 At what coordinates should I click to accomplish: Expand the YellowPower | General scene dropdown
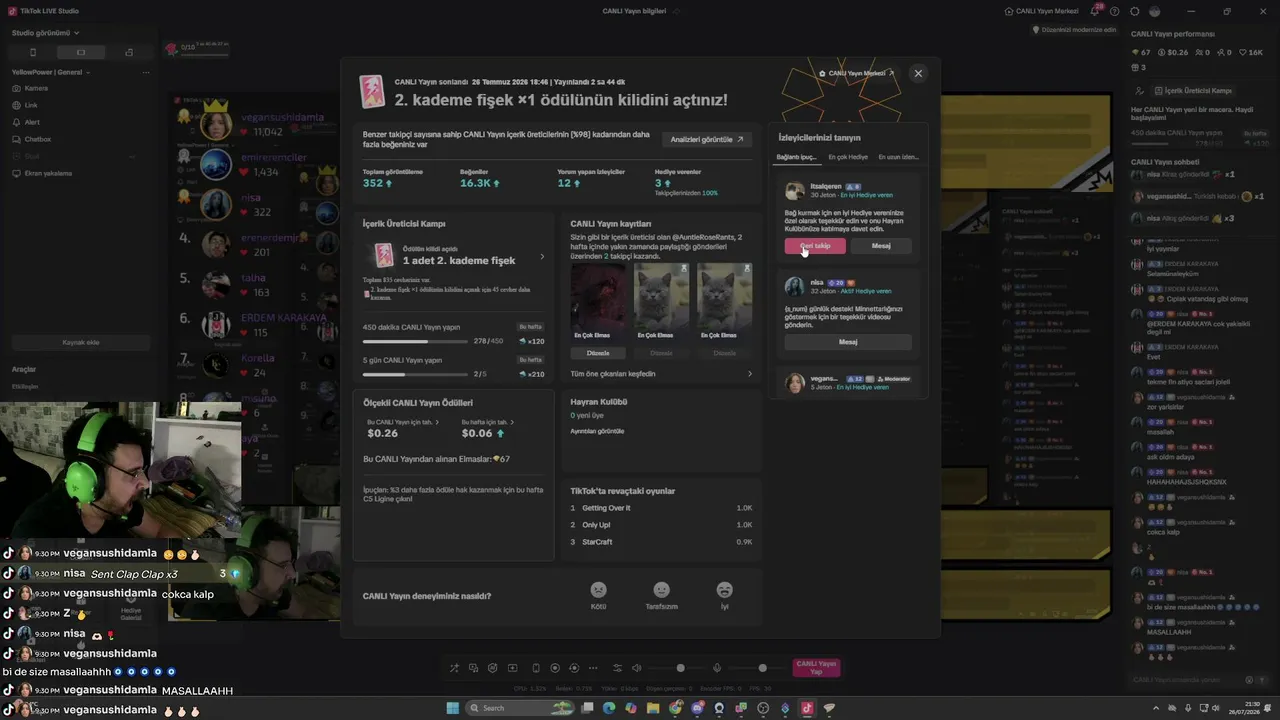click(51, 72)
